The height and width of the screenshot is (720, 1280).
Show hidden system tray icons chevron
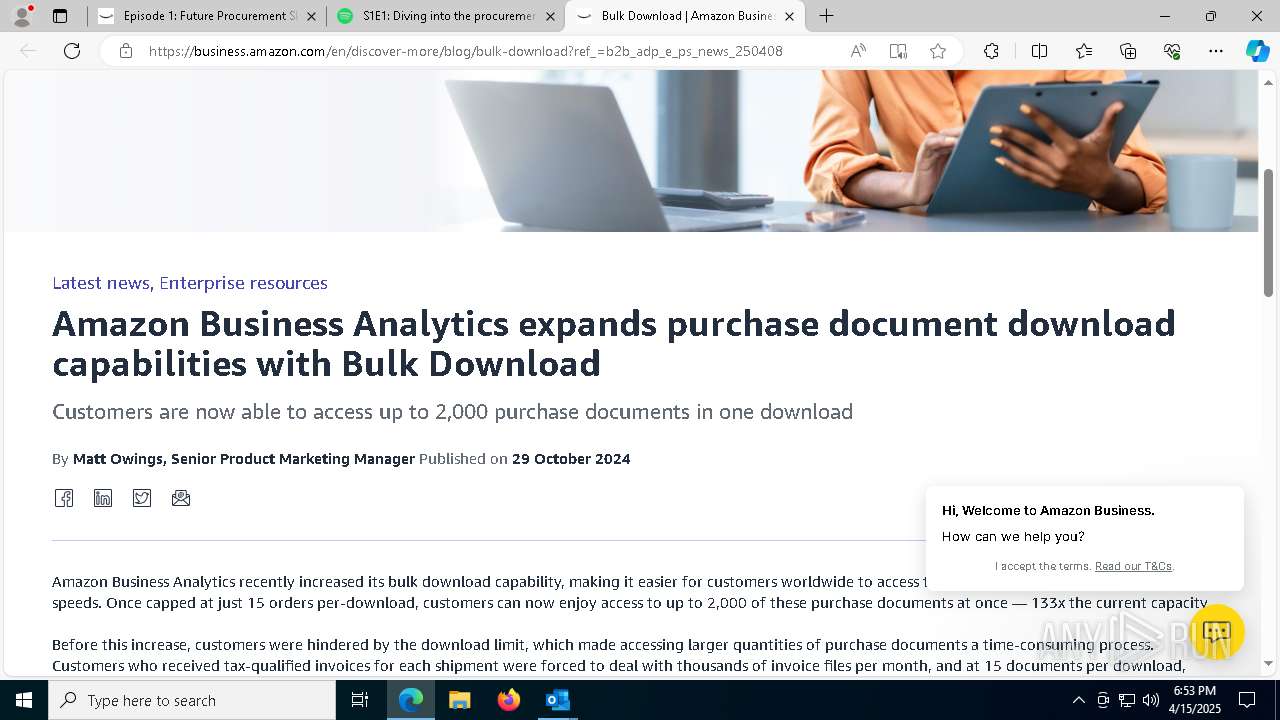pyautogui.click(x=1078, y=700)
